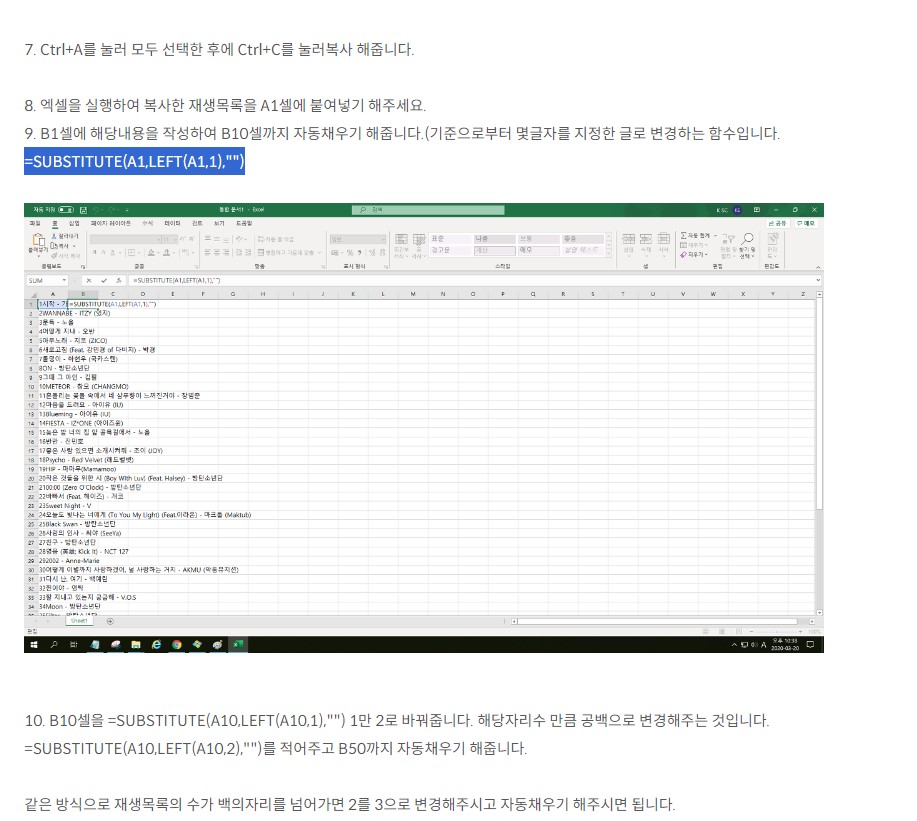Click the 공유 (Share) button
Viewport: 917px width, 821px height.
777,223
